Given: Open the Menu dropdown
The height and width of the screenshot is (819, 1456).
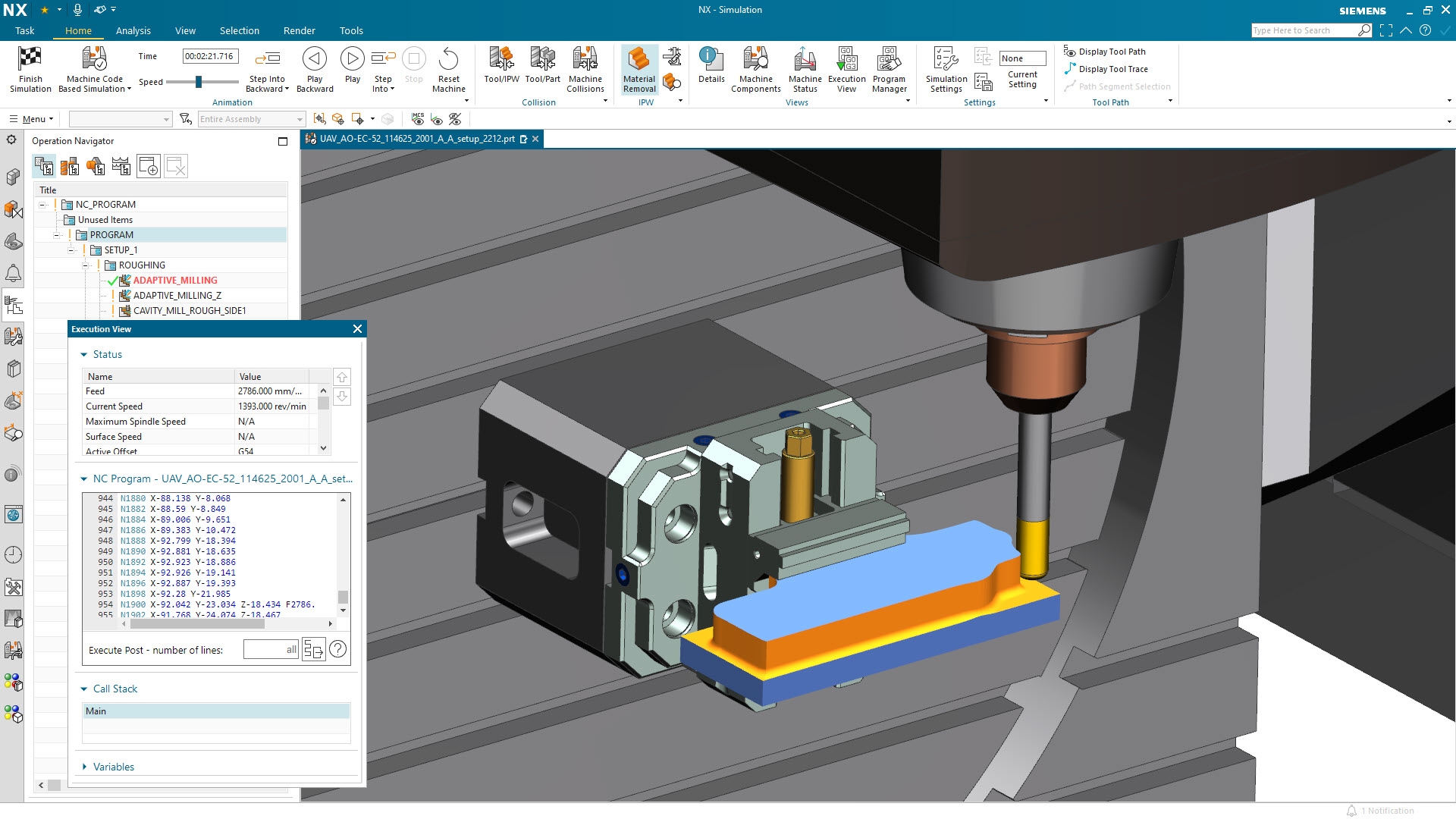Looking at the screenshot, I should (x=31, y=119).
